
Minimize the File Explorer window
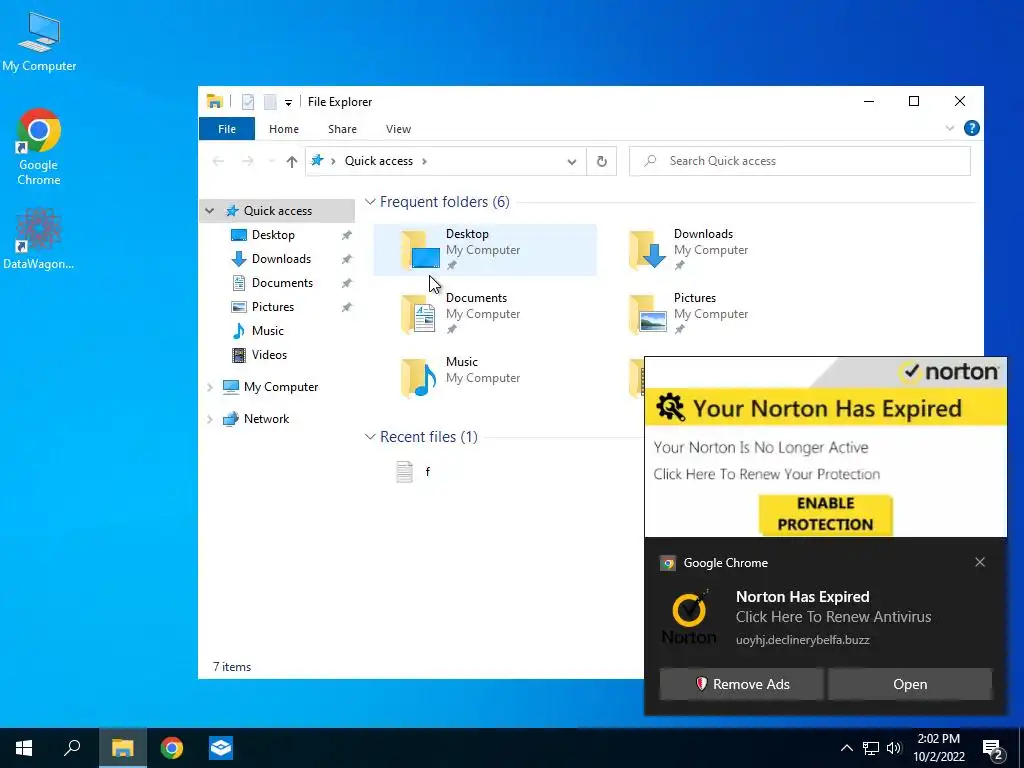[x=869, y=101]
